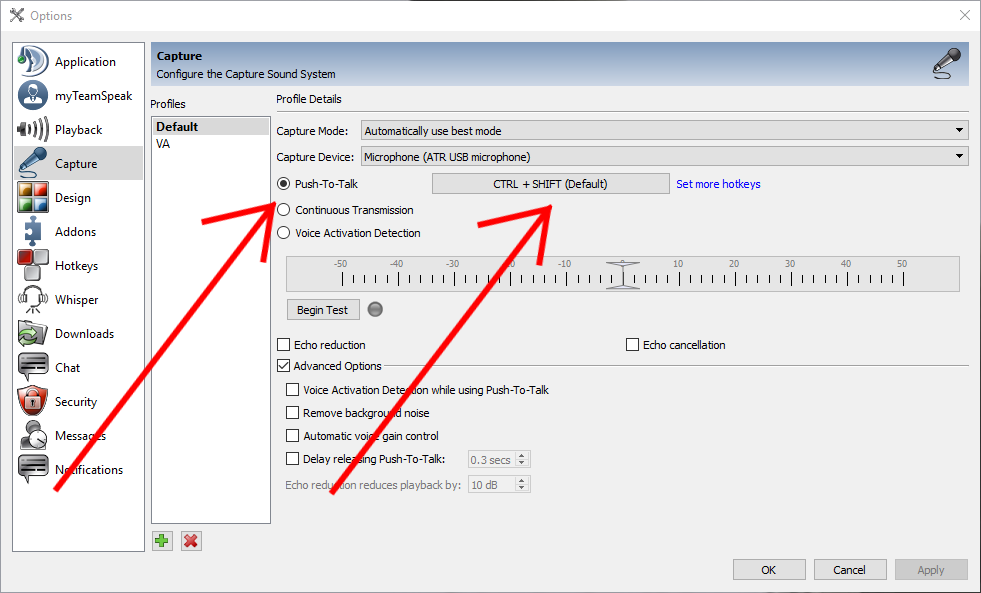Click the Cancel button
The image size is (981, 593).
[x=850, y=570]
